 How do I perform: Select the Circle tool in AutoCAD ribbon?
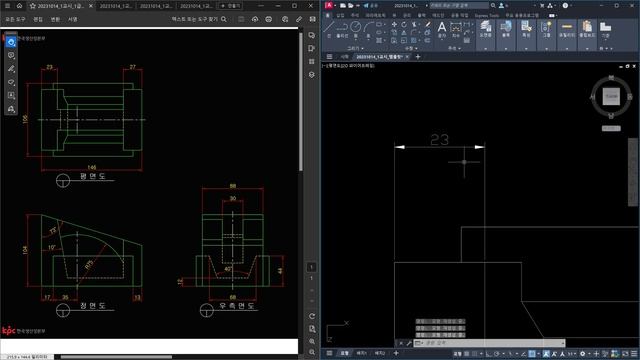(x=356, y=29)
